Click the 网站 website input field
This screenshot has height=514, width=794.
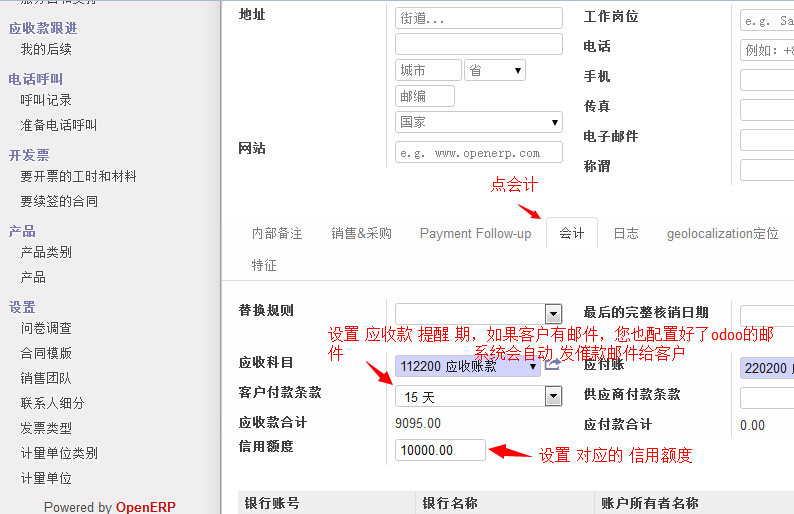pos(479,153)
